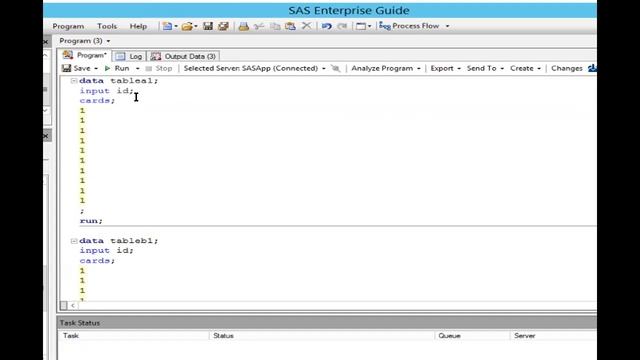Click the Stop button
Screen dimensions: 640x360
click(159, 68)
